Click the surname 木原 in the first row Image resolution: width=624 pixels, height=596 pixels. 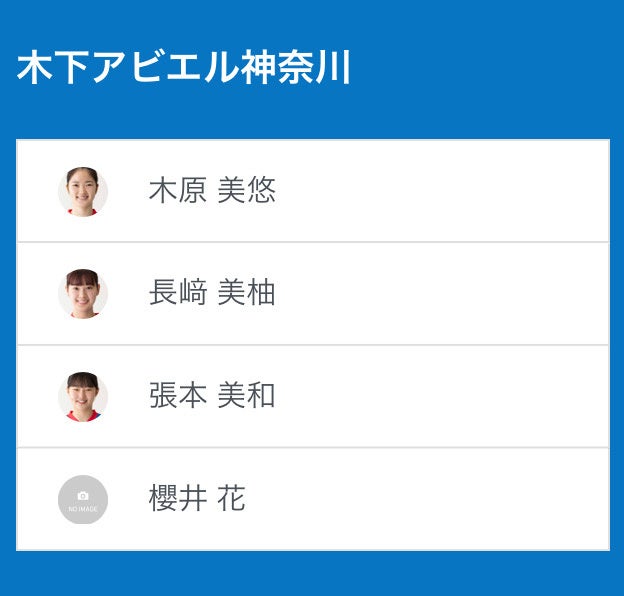178,191
